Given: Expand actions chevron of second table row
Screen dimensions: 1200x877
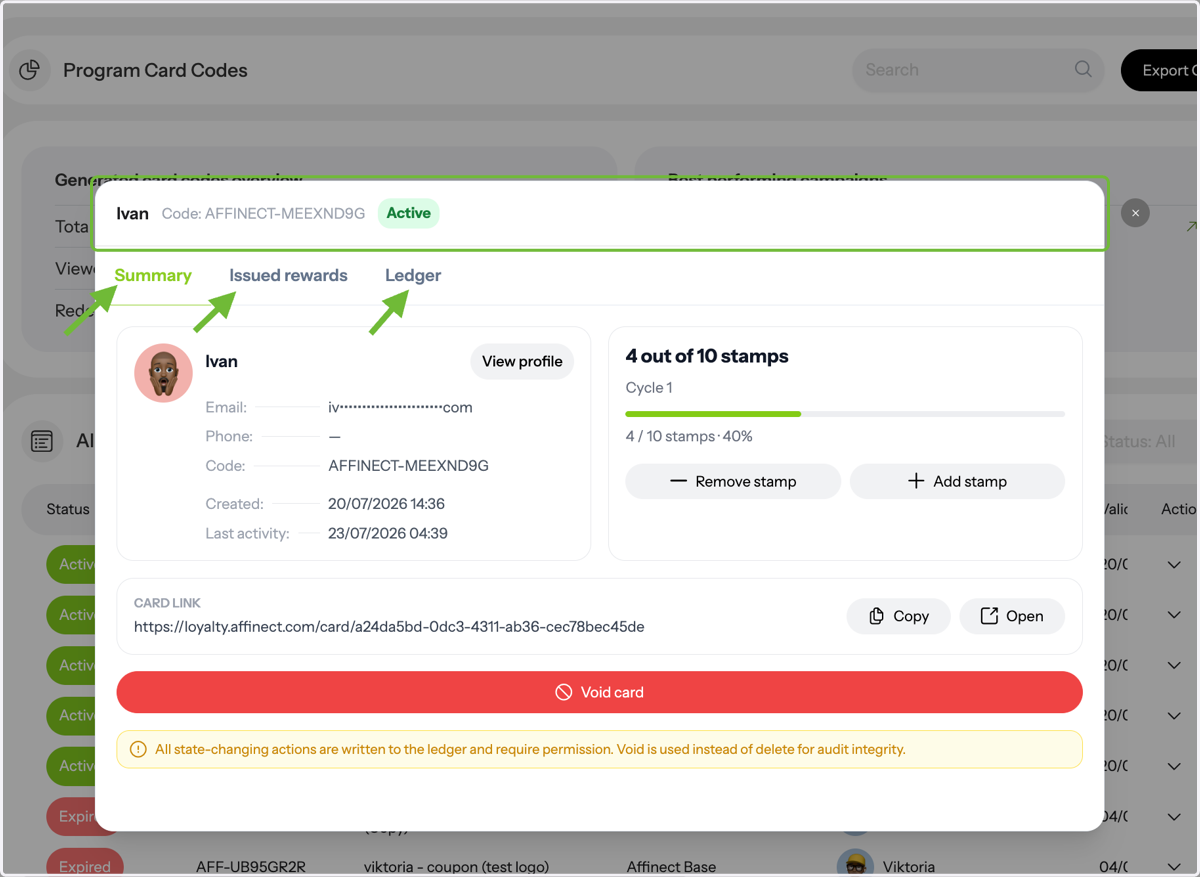Looking at the screenshot, I should [x=1174, y=615].
